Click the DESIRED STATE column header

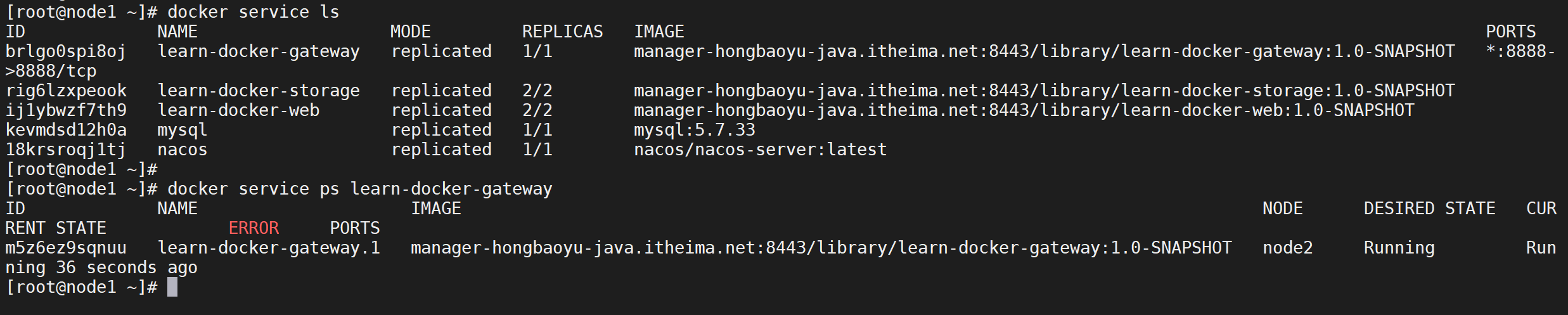tap(1429, 209)
